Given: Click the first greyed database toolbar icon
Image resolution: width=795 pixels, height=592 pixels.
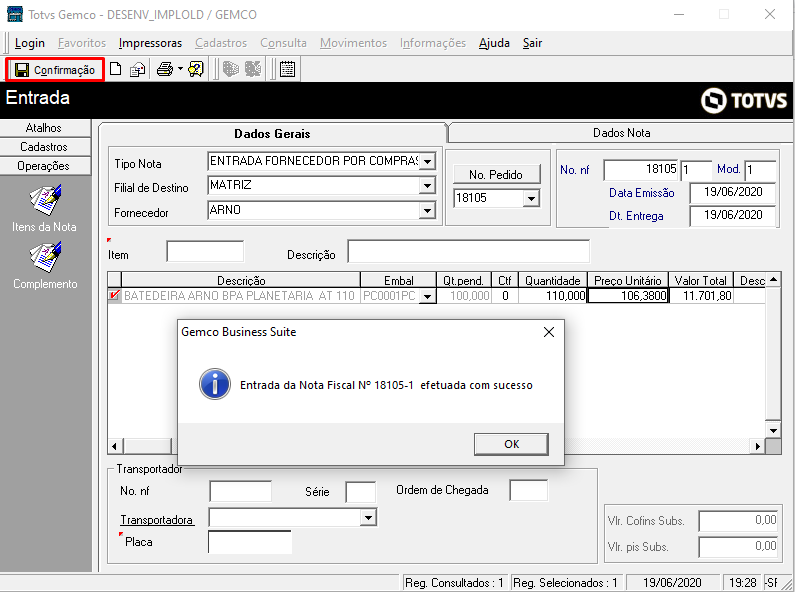Looking at the screenshot, I should click(231, 69).
